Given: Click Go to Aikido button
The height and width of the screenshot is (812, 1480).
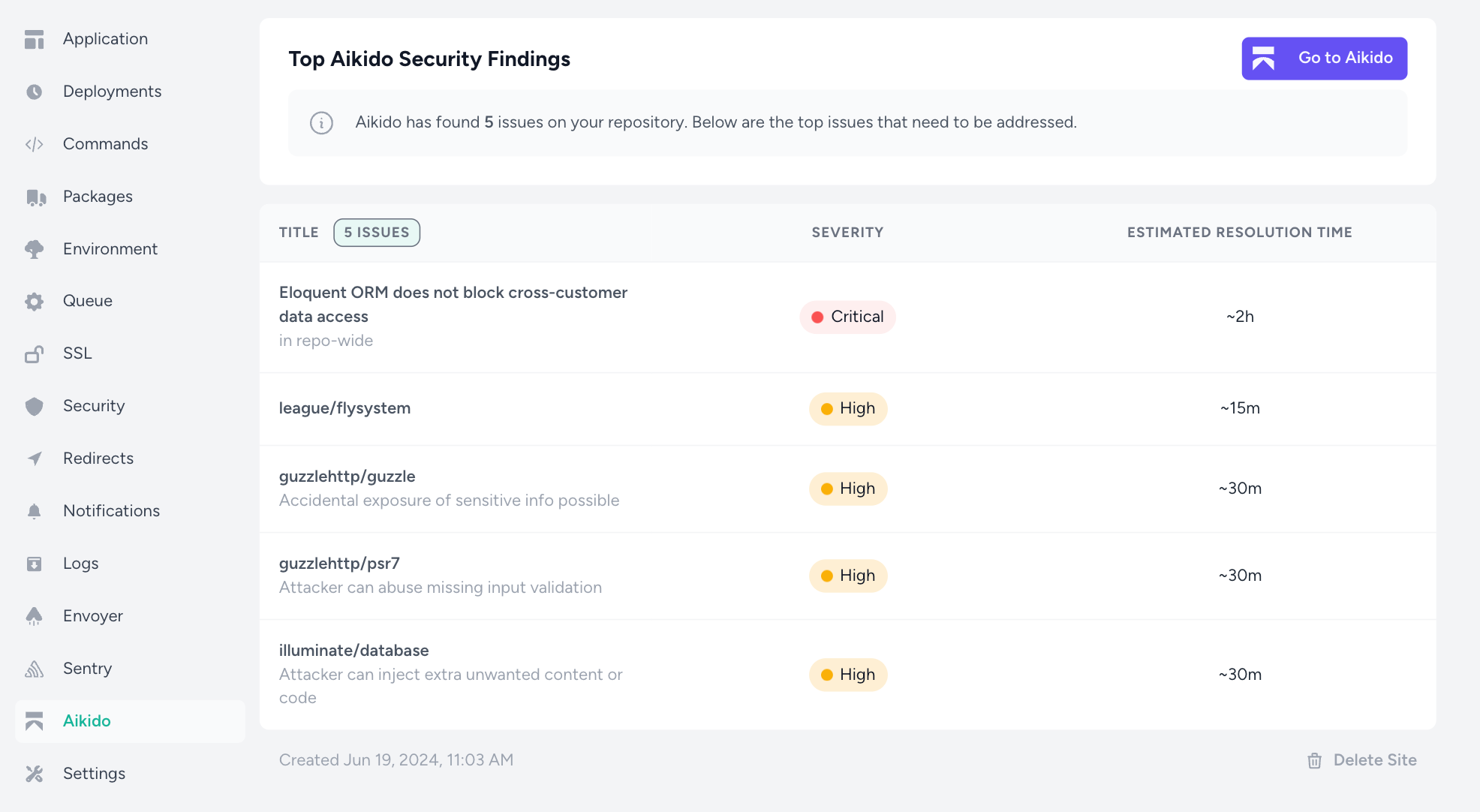Looking at the screenshot, I should coord(1323,57).
